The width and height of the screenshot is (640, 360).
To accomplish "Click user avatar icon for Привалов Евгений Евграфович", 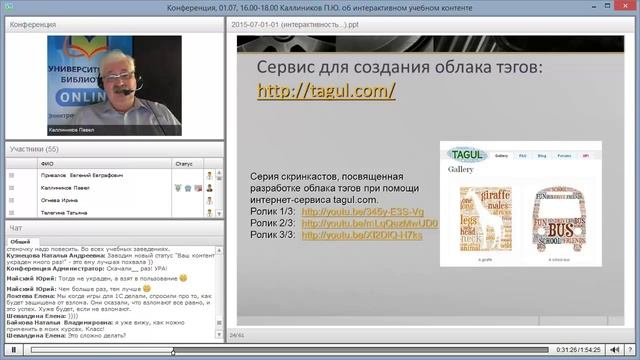I will (x=209, y=176).
